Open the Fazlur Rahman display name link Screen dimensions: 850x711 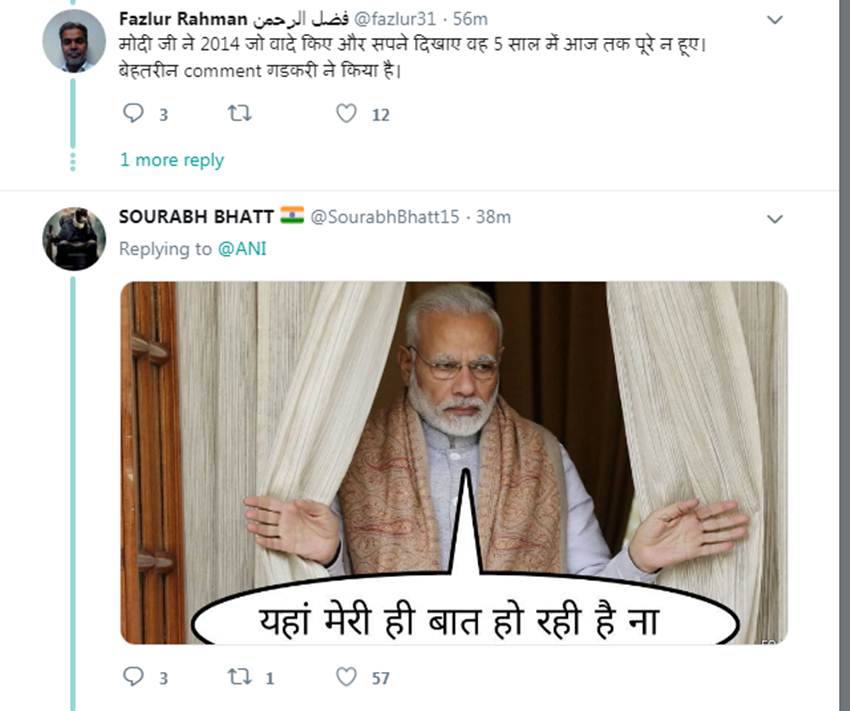click(x=182, y=19)
